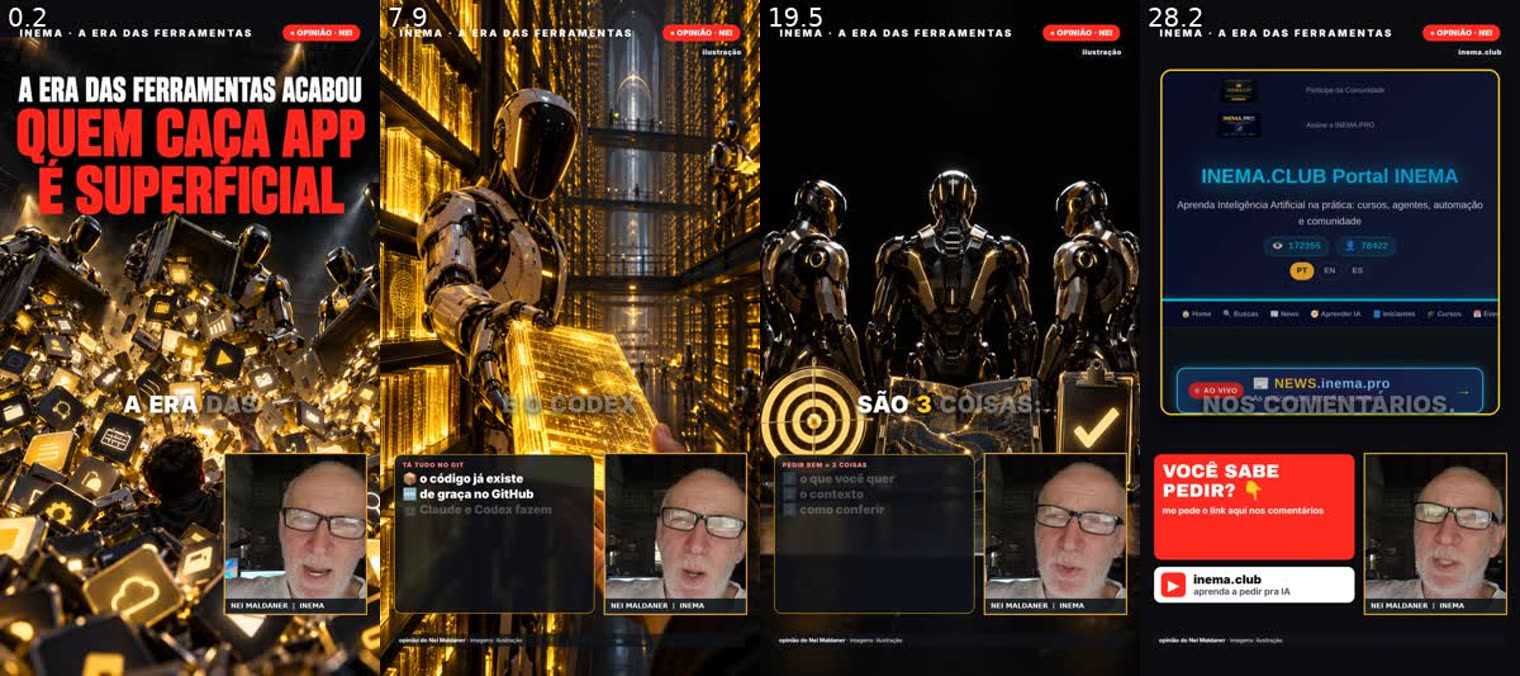The image size is (1520, 676).
Task: Follow the 'Assine a INEMA.PRO' link
Action: 1339,125
